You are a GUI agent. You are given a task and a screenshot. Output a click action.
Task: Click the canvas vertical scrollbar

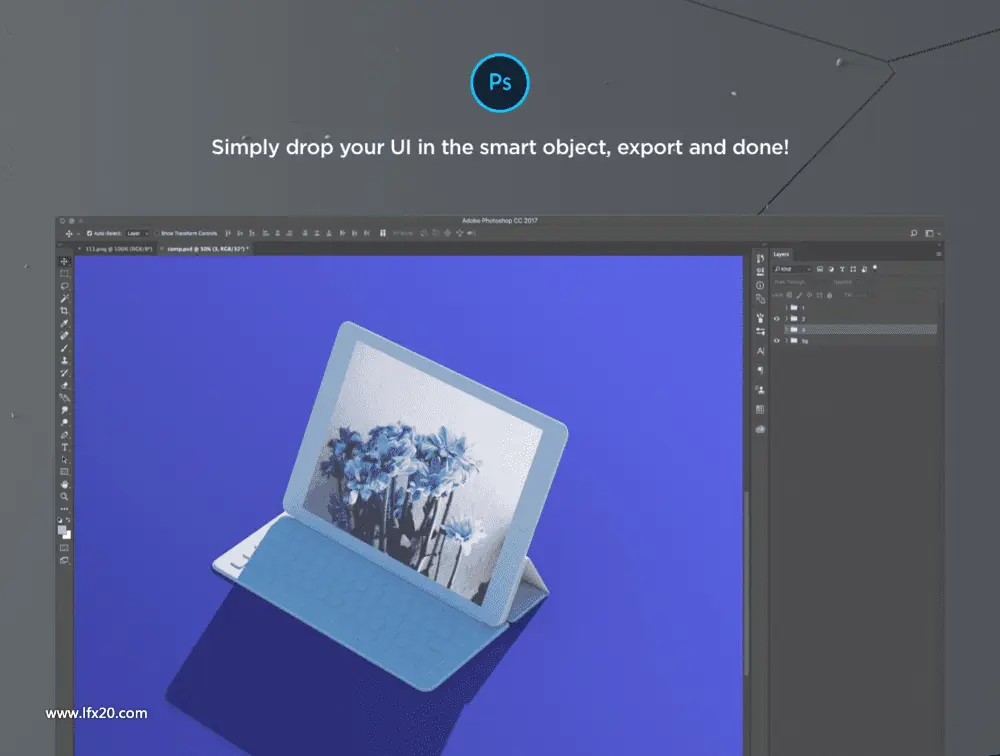click(746, 582)
